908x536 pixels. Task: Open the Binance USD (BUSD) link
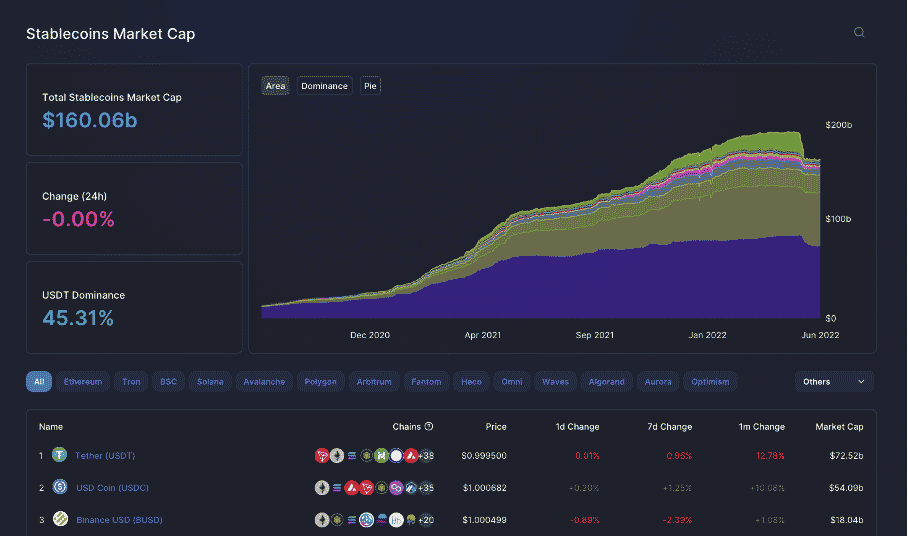(119, 520)
